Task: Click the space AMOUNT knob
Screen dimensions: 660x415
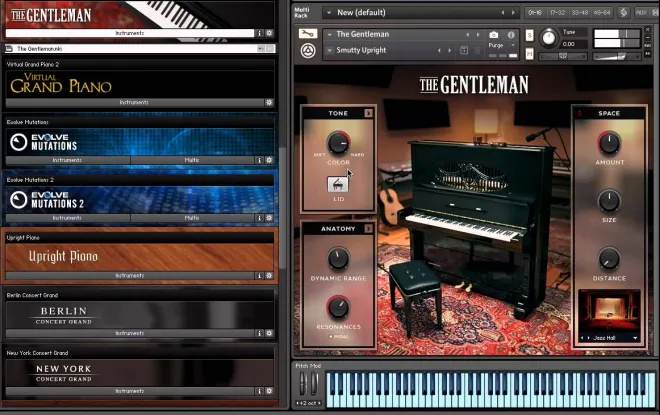Action: (609, 142)
